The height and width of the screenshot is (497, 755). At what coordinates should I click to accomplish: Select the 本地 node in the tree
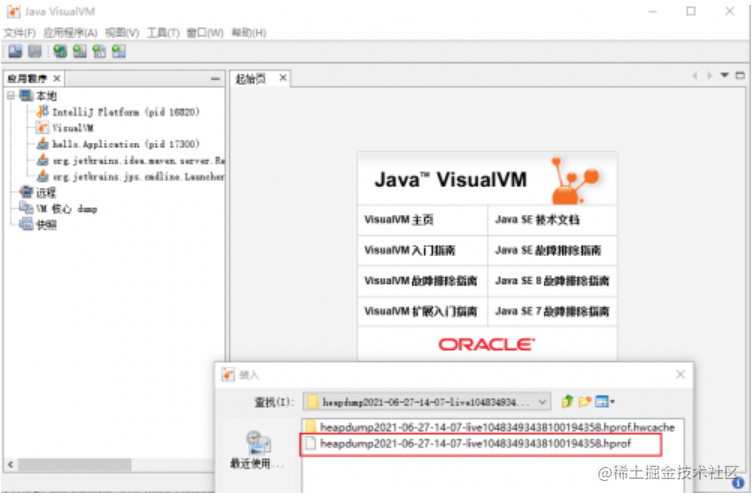pyautogui.click(x=46, y=96)
